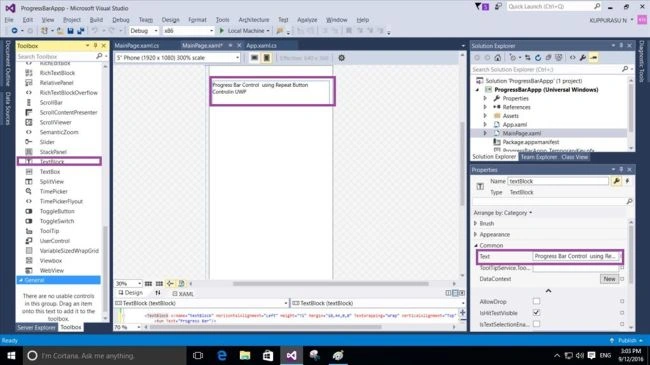Select TextBox control in Toolbox
650x365 pixels.
pos(50,172)
